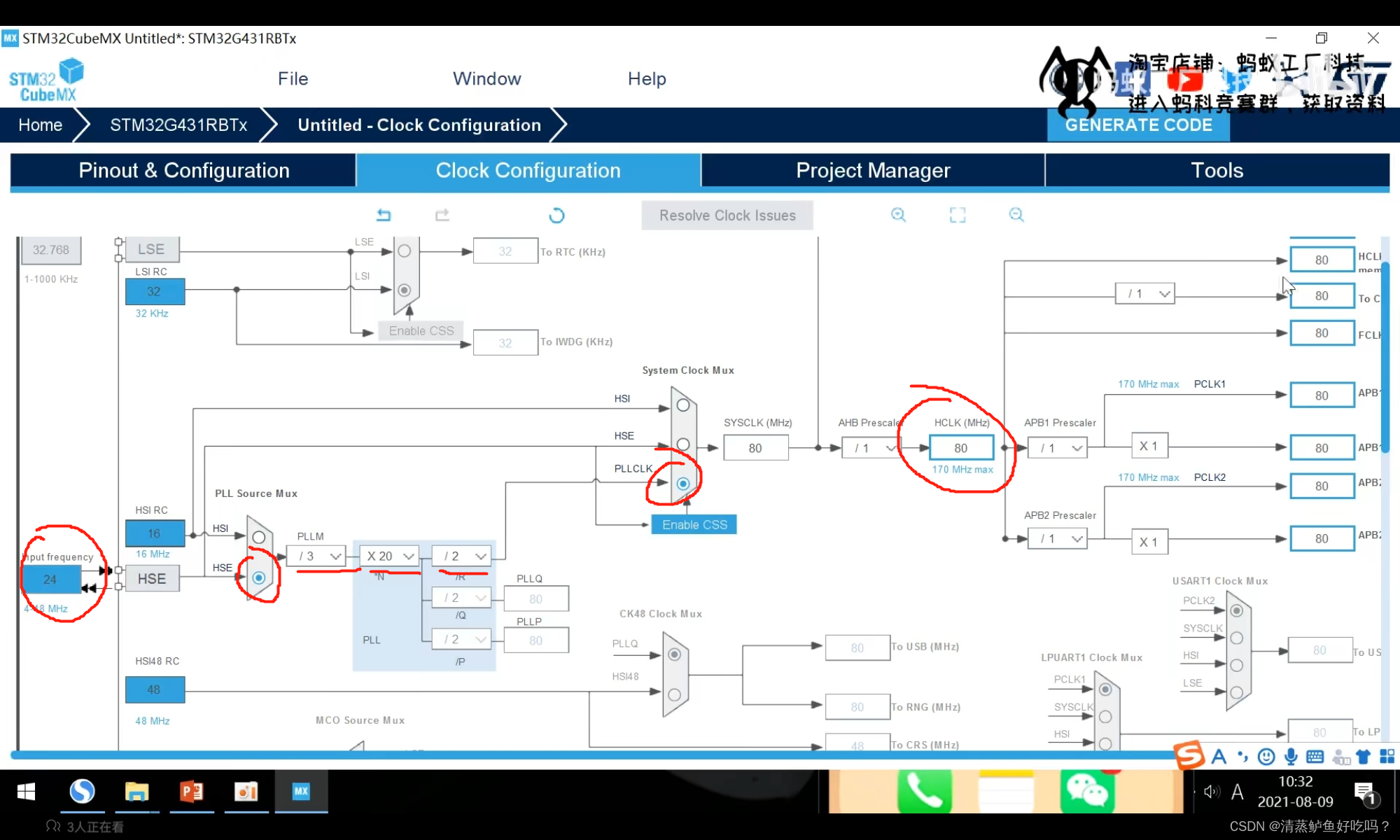This screenshot has height=840, width=1400.
Task: Zoom out of the clock diagram
Action: coord(1016,215)
